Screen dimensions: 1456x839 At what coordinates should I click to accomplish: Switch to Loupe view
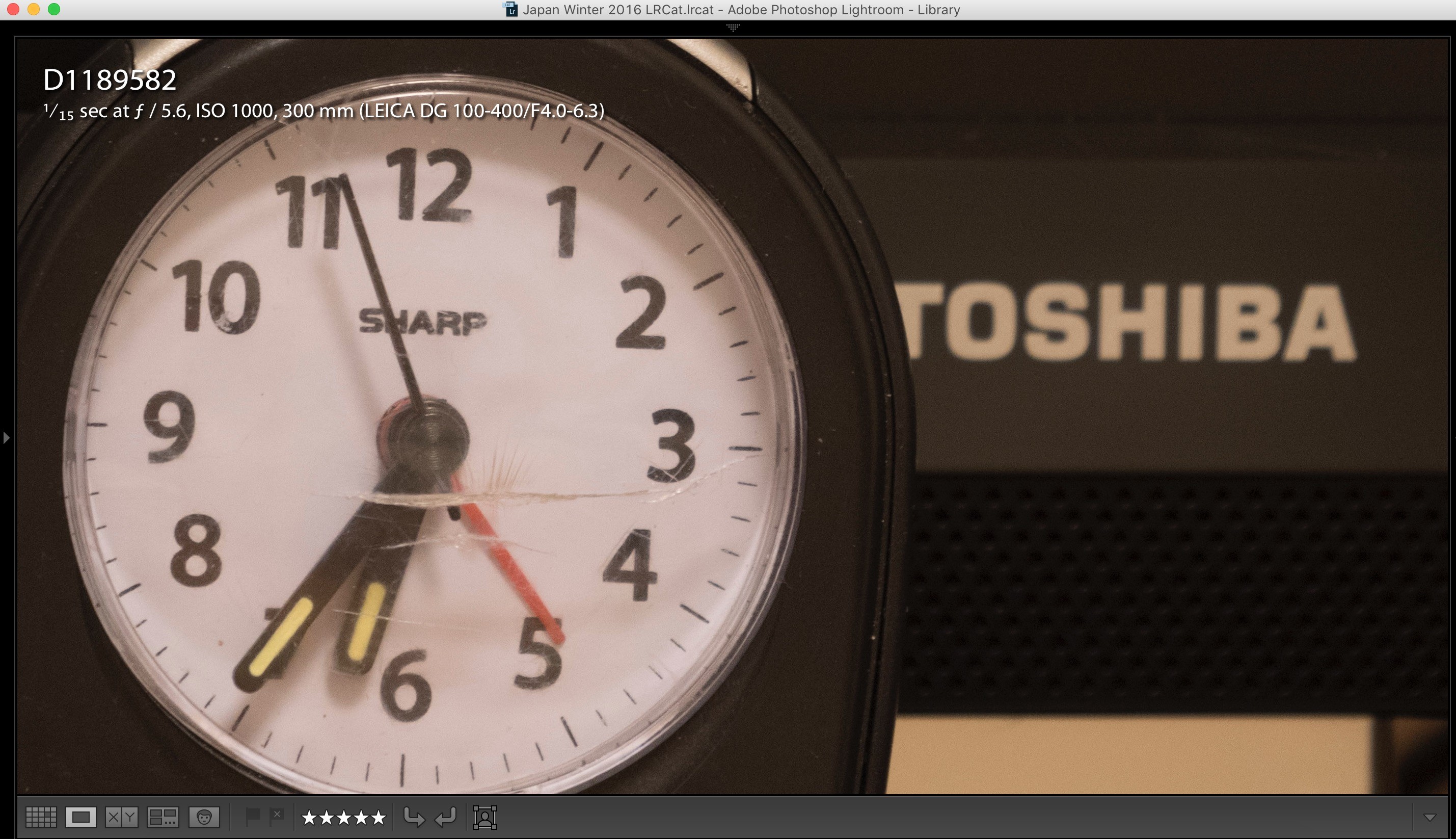(80, 817)
